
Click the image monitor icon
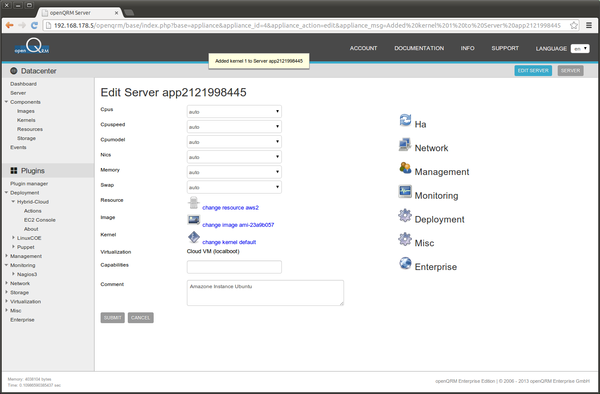(194, 220)
